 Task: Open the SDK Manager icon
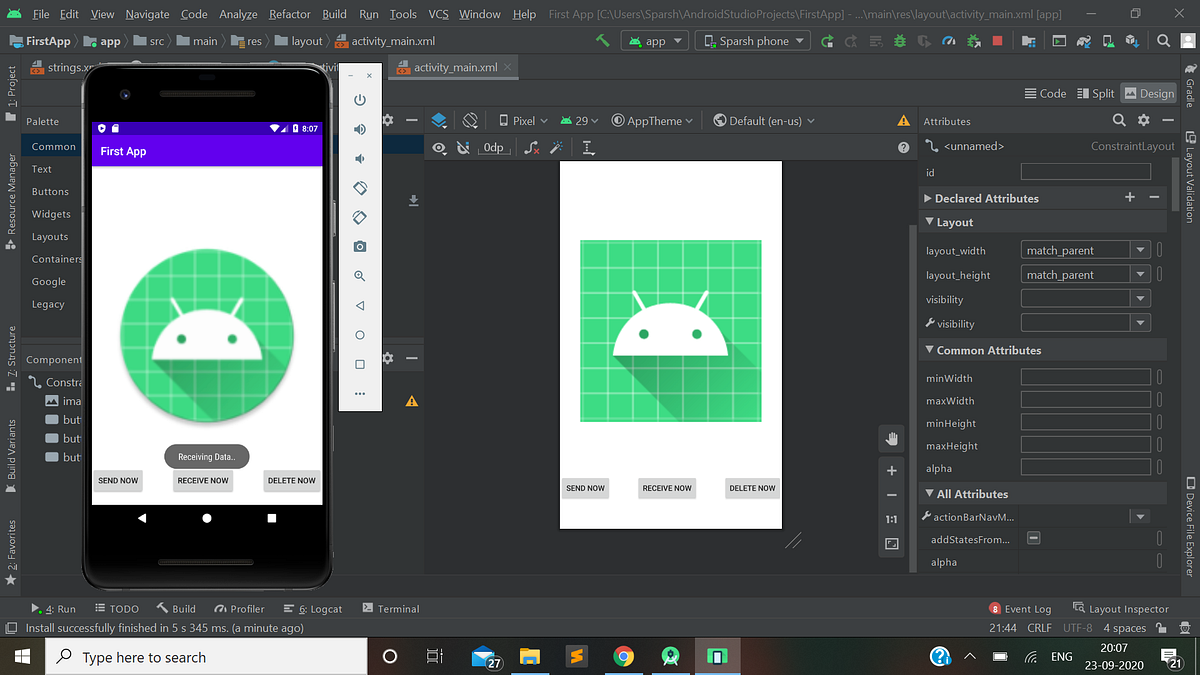pos(1131,41)
